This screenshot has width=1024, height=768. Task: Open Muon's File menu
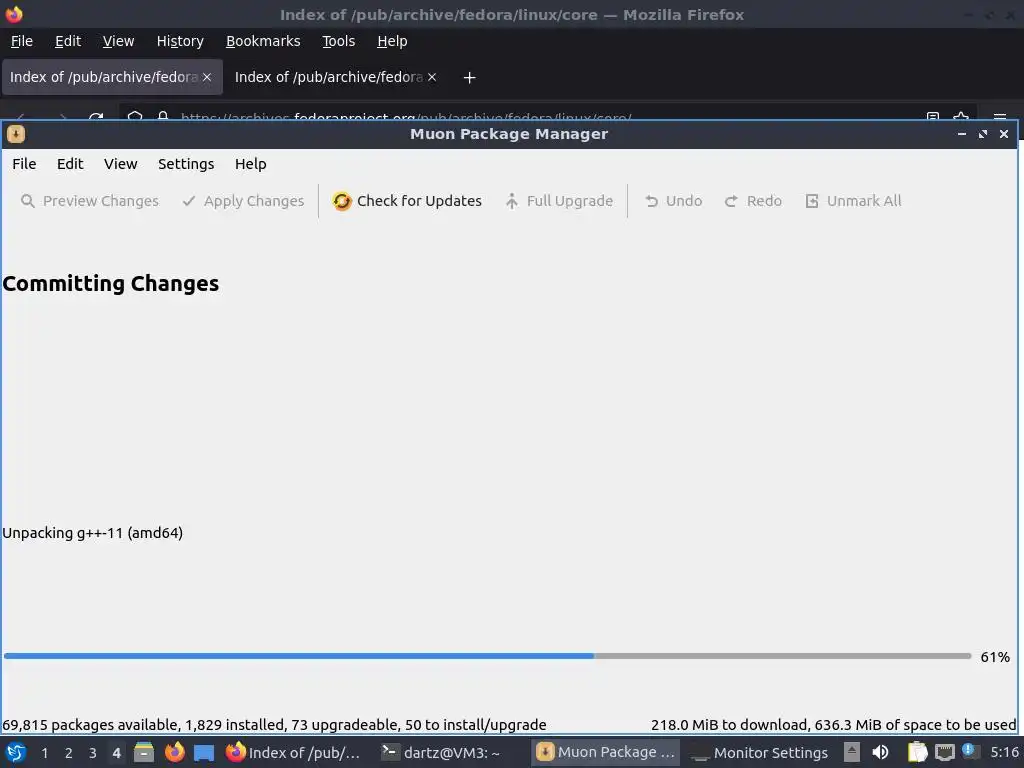point(24,164)
